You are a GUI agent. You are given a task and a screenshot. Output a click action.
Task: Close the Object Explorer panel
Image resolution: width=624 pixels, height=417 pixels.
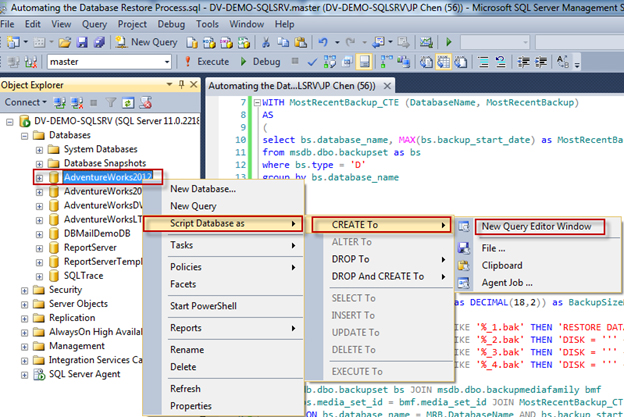[x=194, y=84]
